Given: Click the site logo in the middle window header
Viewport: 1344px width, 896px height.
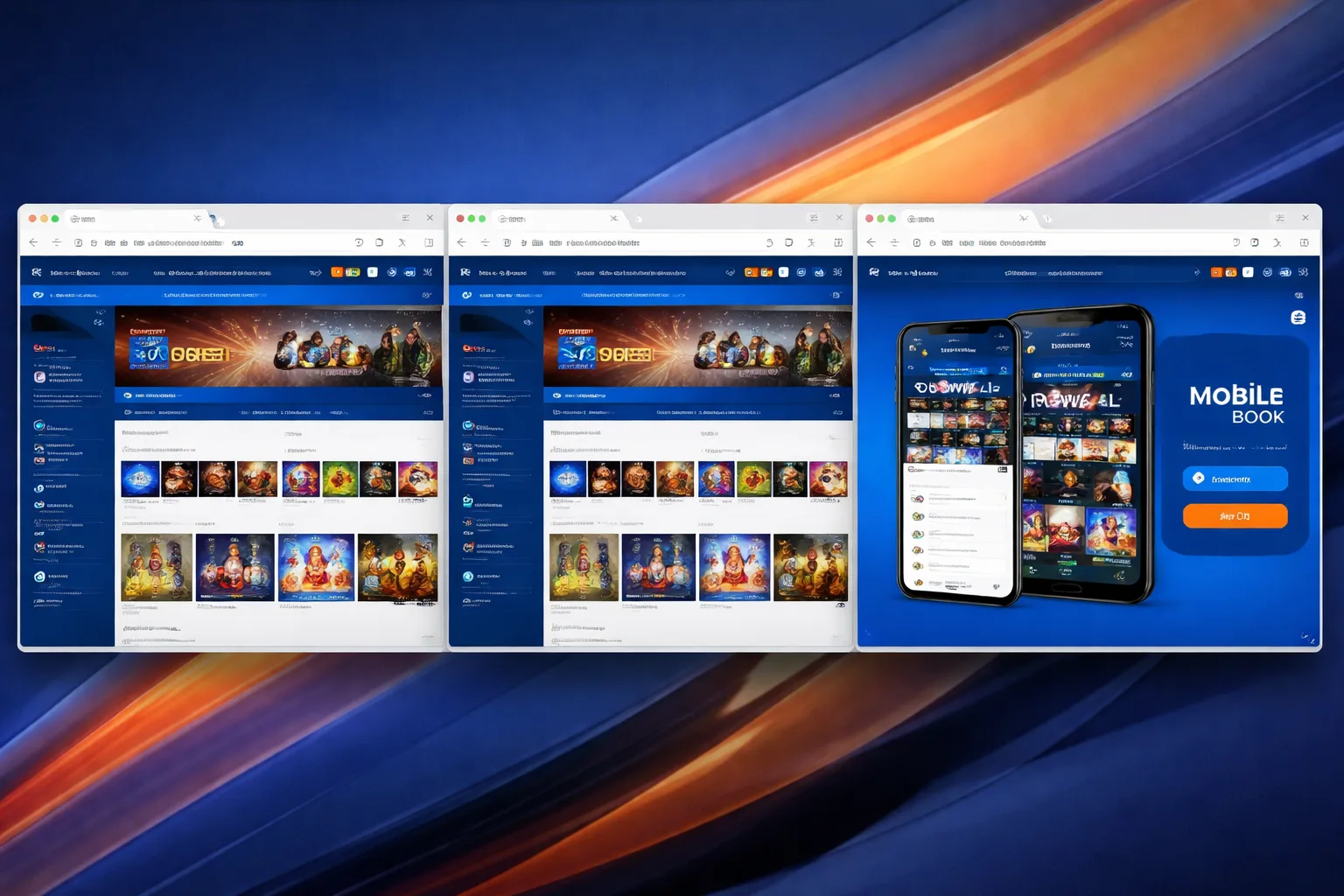Looking at the screenshot, I should (x=465, y=272).
